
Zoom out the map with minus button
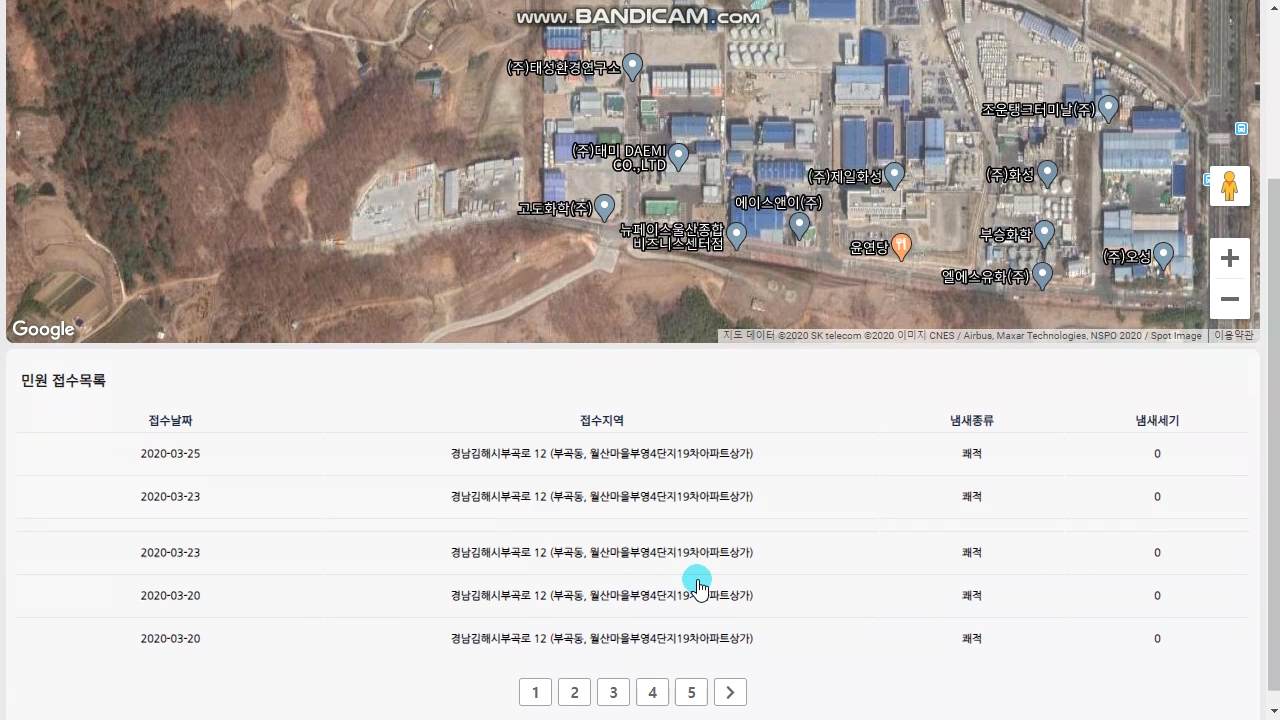point(1229,299)
